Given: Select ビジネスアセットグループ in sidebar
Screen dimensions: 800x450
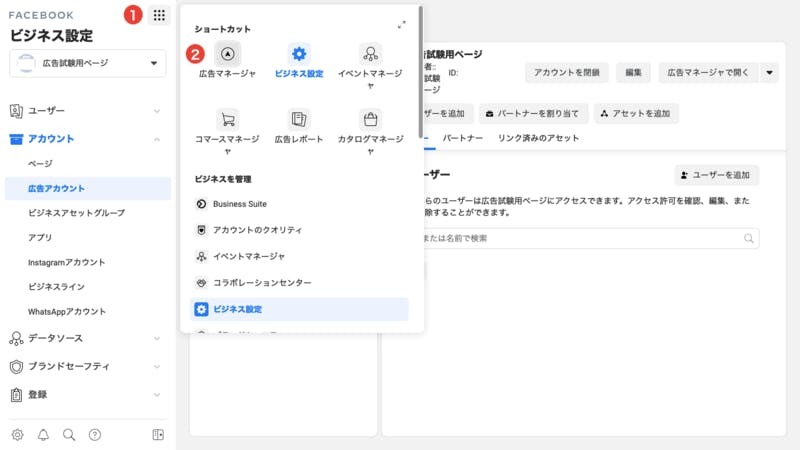Looking at the screenshot, I should 77,213.
